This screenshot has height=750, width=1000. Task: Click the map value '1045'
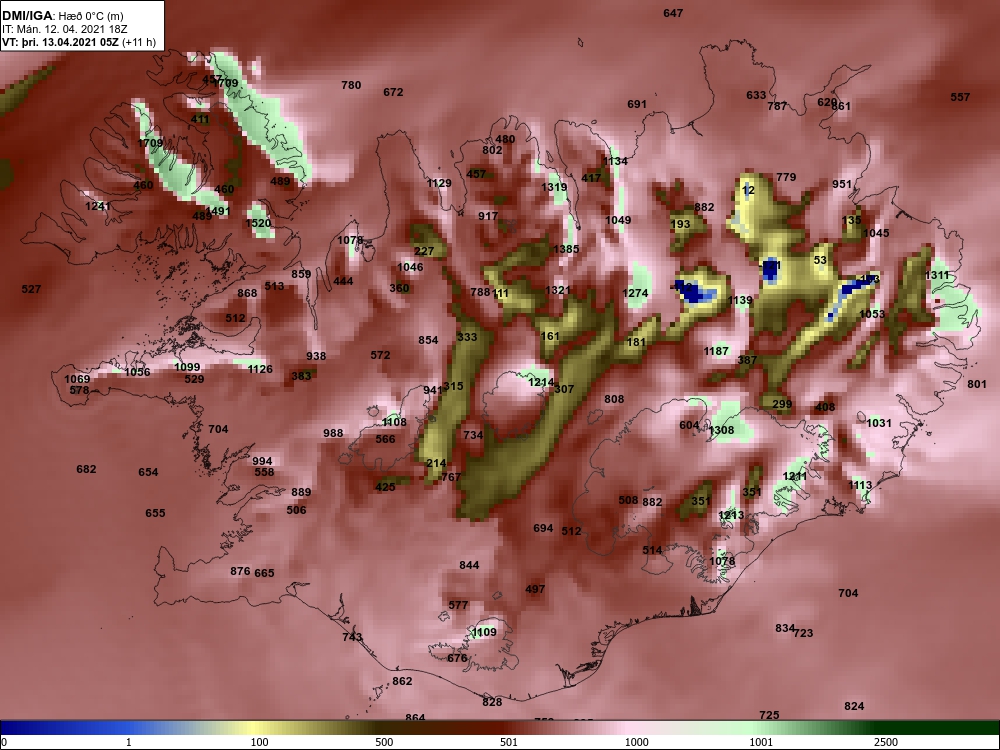pos(876,233)
